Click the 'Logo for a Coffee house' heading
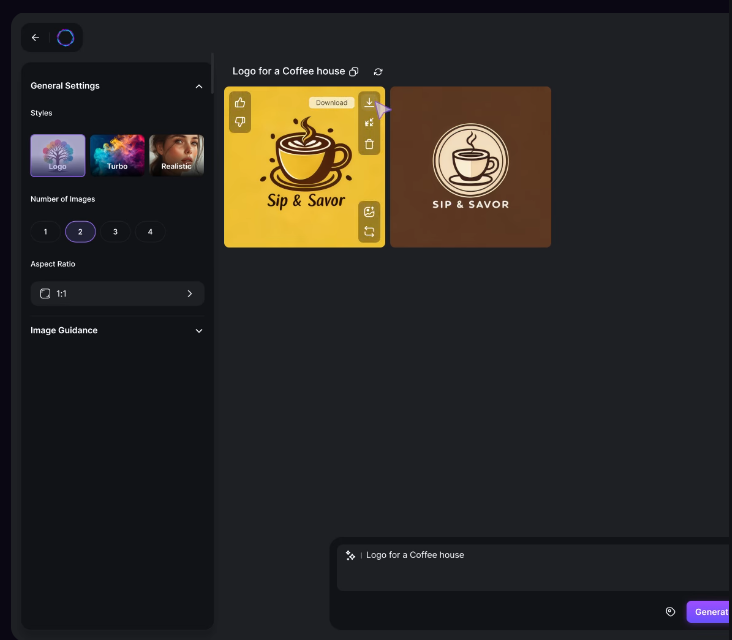The width and height of the screenshot is (732, 640). pyautogui.click(x=289, y=71)
